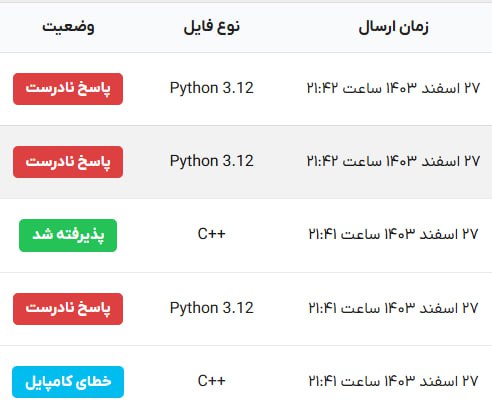Screen dimensions: 492x411
Task: Click C++ file type of compile-error submission
Action: pyautogui.click(x=212, y=381)
